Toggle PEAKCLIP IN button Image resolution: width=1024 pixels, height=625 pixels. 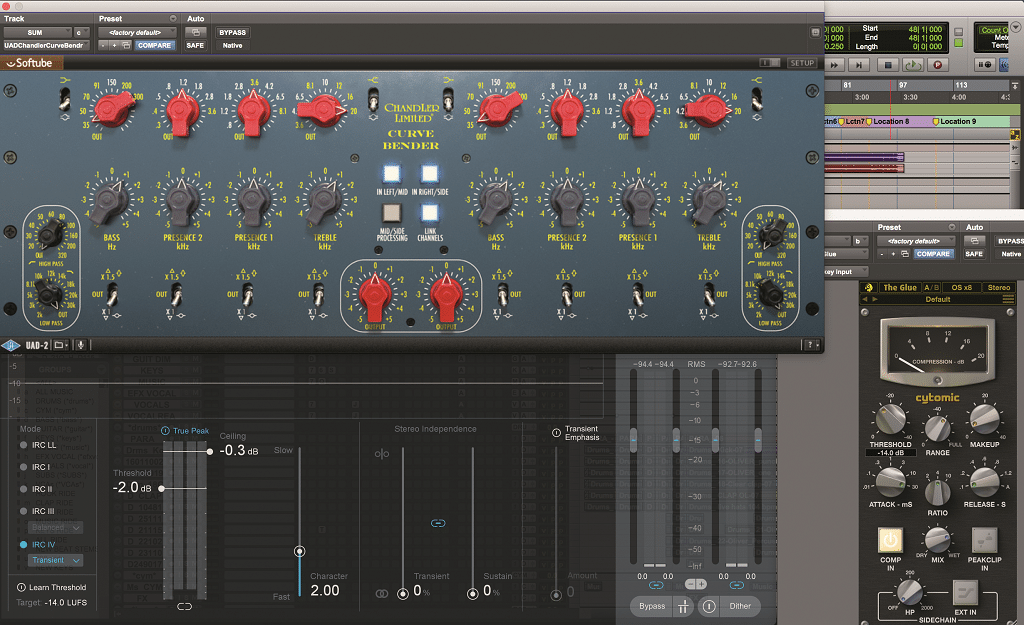[x=984, y=540]
